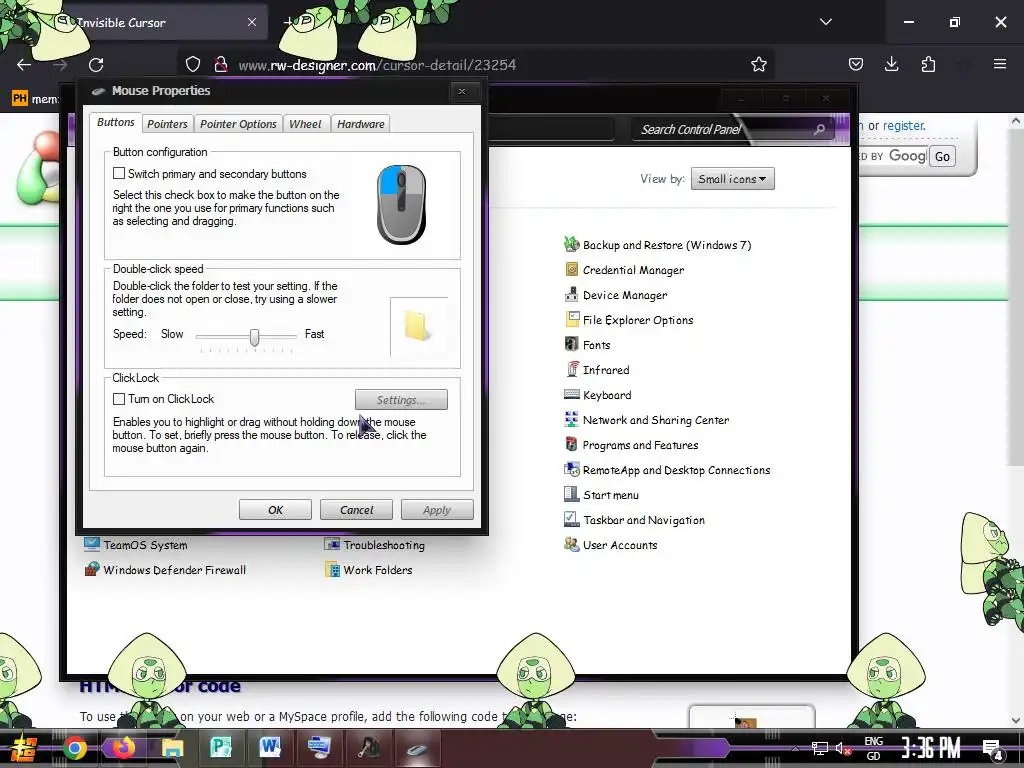Click the muted volume tray icon
1024x768 pixels.
843,748
